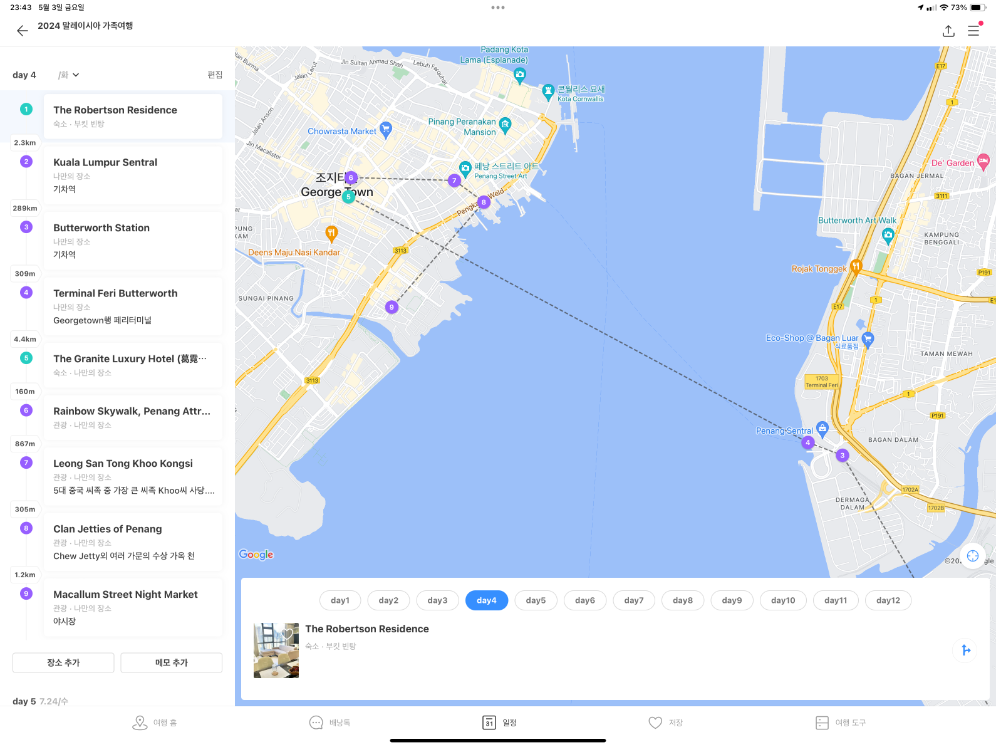This screenshot has height=747, width=996.
Task: Tap the Kota Cornwallis monument pin
Action: coord(548,93)
